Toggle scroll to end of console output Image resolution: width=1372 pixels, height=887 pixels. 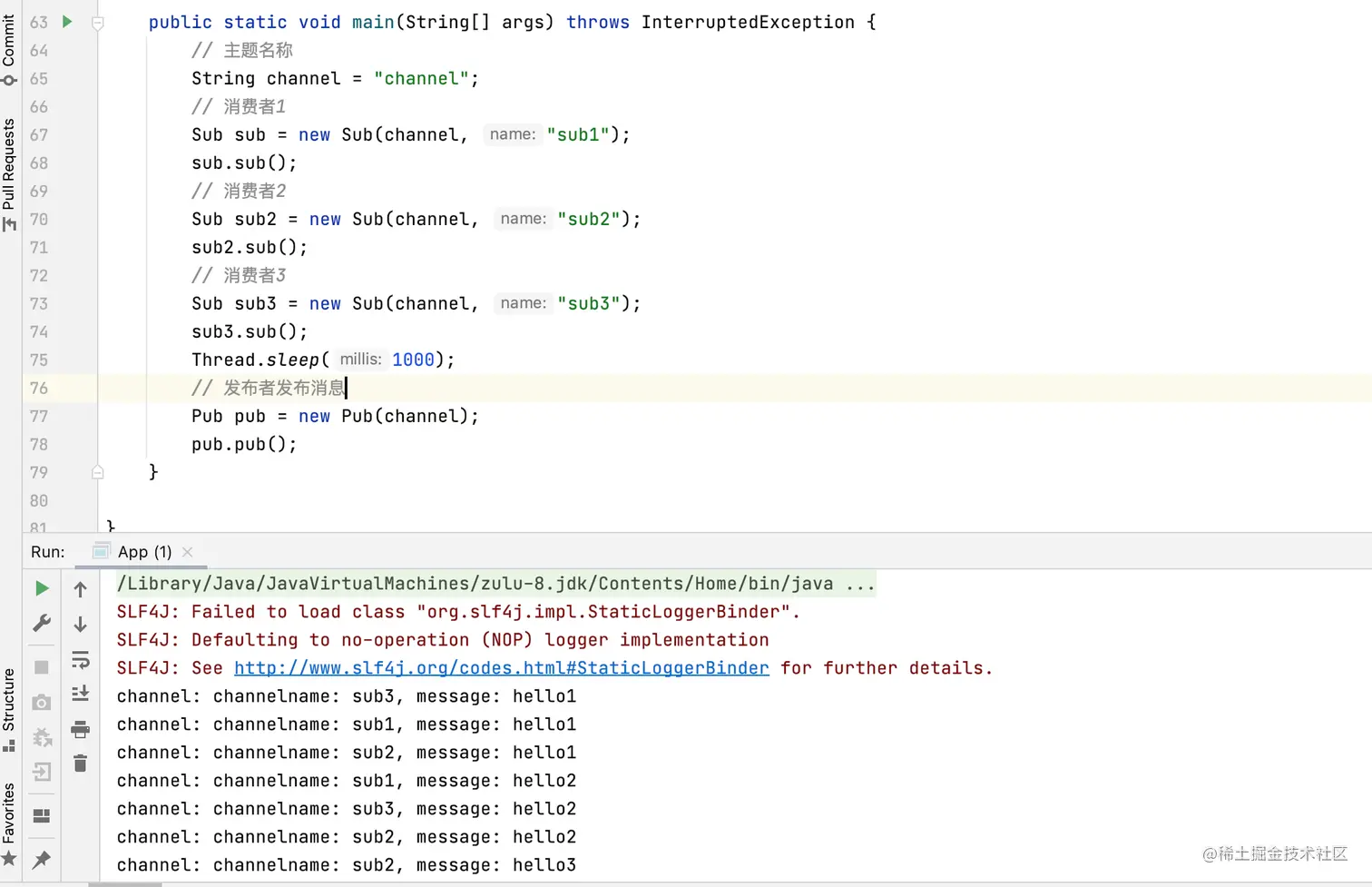click(x=81, y=694)
